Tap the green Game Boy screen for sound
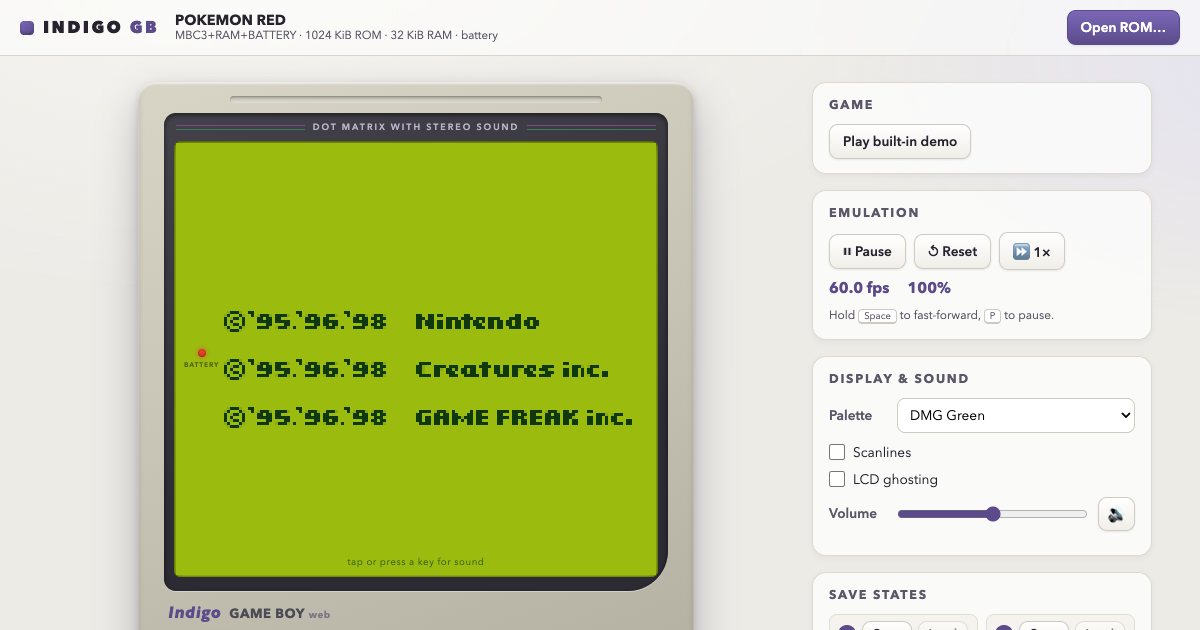 [416, 359]
